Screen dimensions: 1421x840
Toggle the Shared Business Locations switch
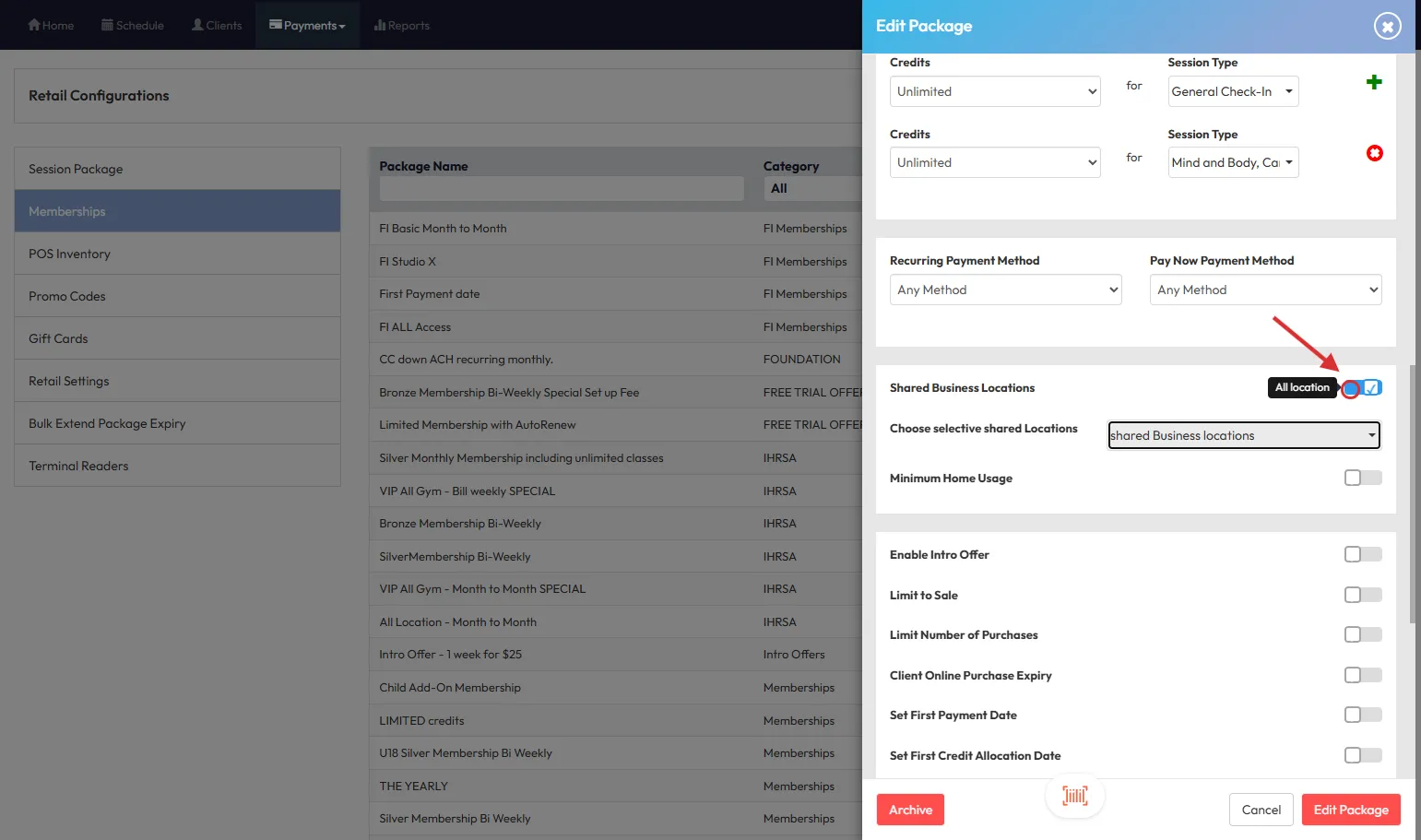coord(1363,388)
